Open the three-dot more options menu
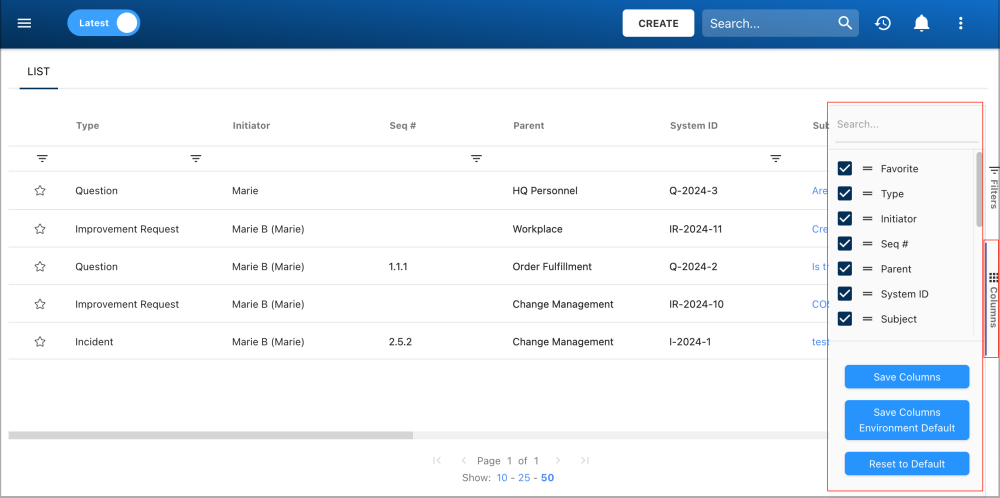 (960, 24)
